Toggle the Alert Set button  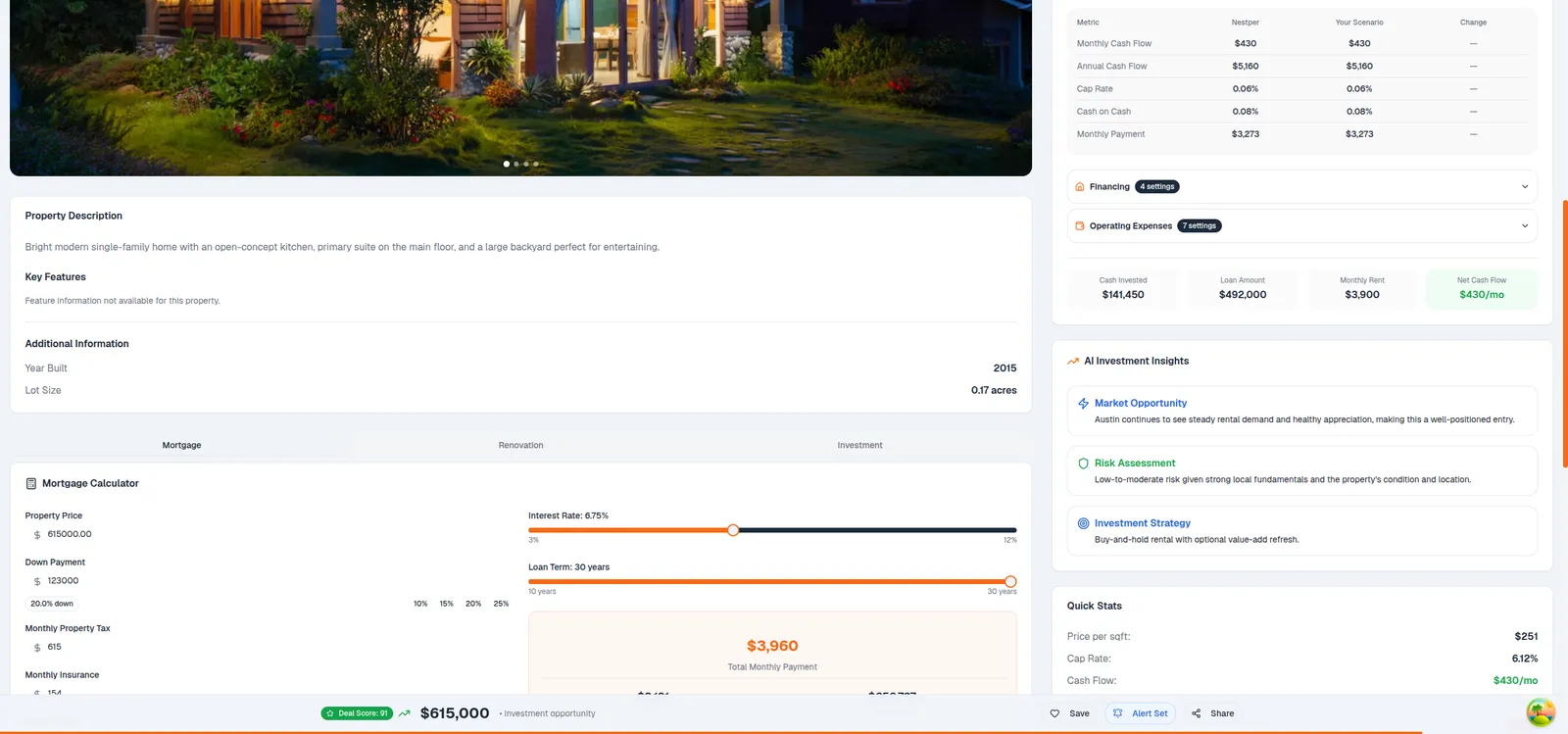[1141, 713]
